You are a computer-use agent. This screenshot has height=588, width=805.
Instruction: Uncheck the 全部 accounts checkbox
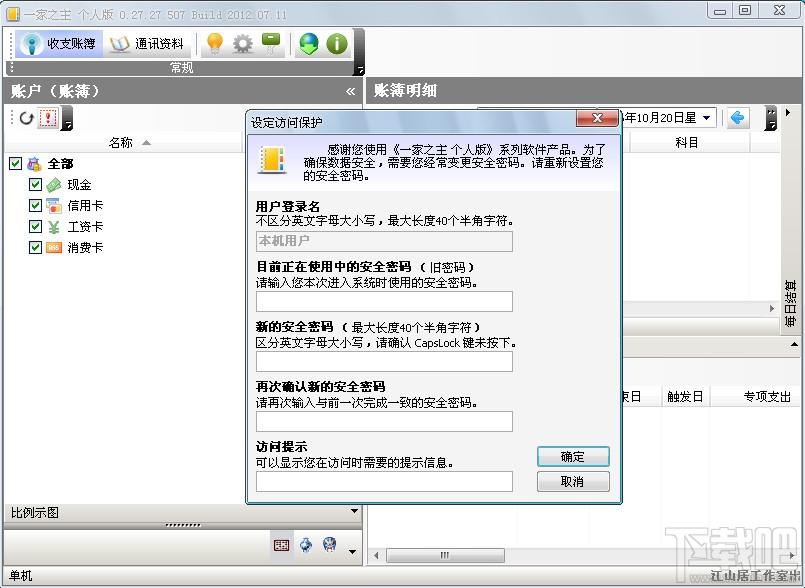pyautogui.click(x=15, y=163)
